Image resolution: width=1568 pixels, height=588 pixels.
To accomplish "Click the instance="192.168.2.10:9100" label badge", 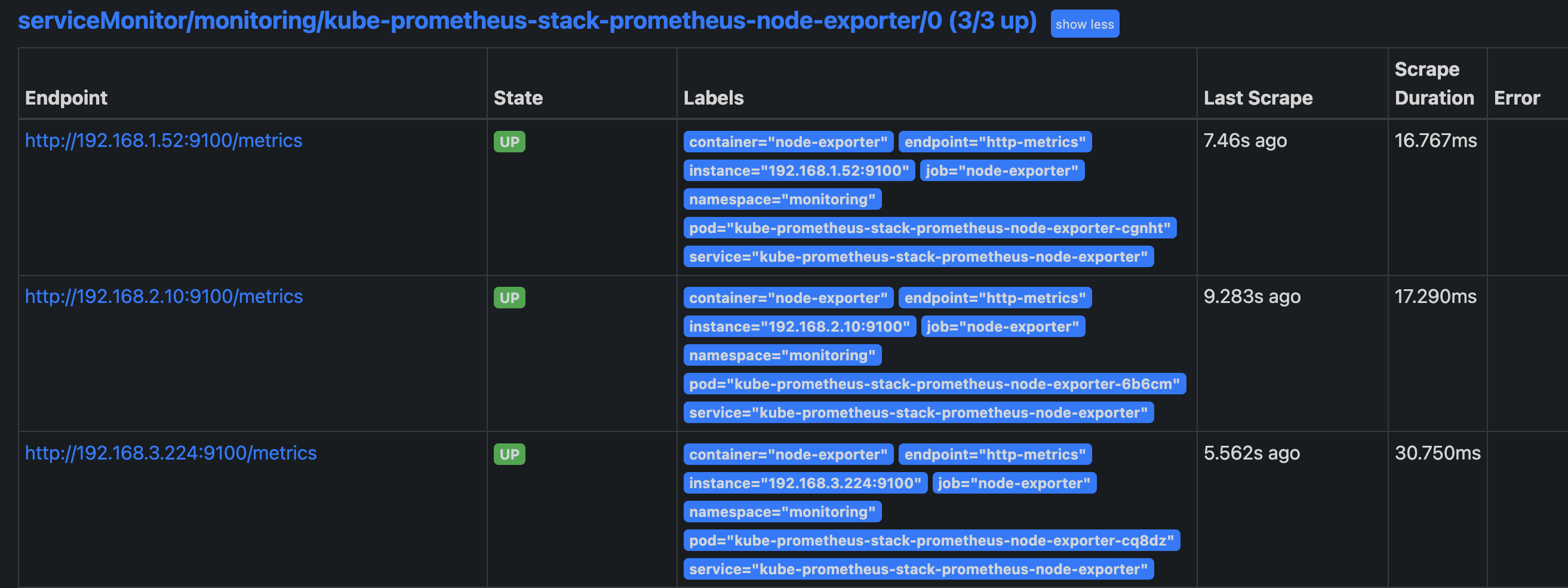I will [799, 327].
